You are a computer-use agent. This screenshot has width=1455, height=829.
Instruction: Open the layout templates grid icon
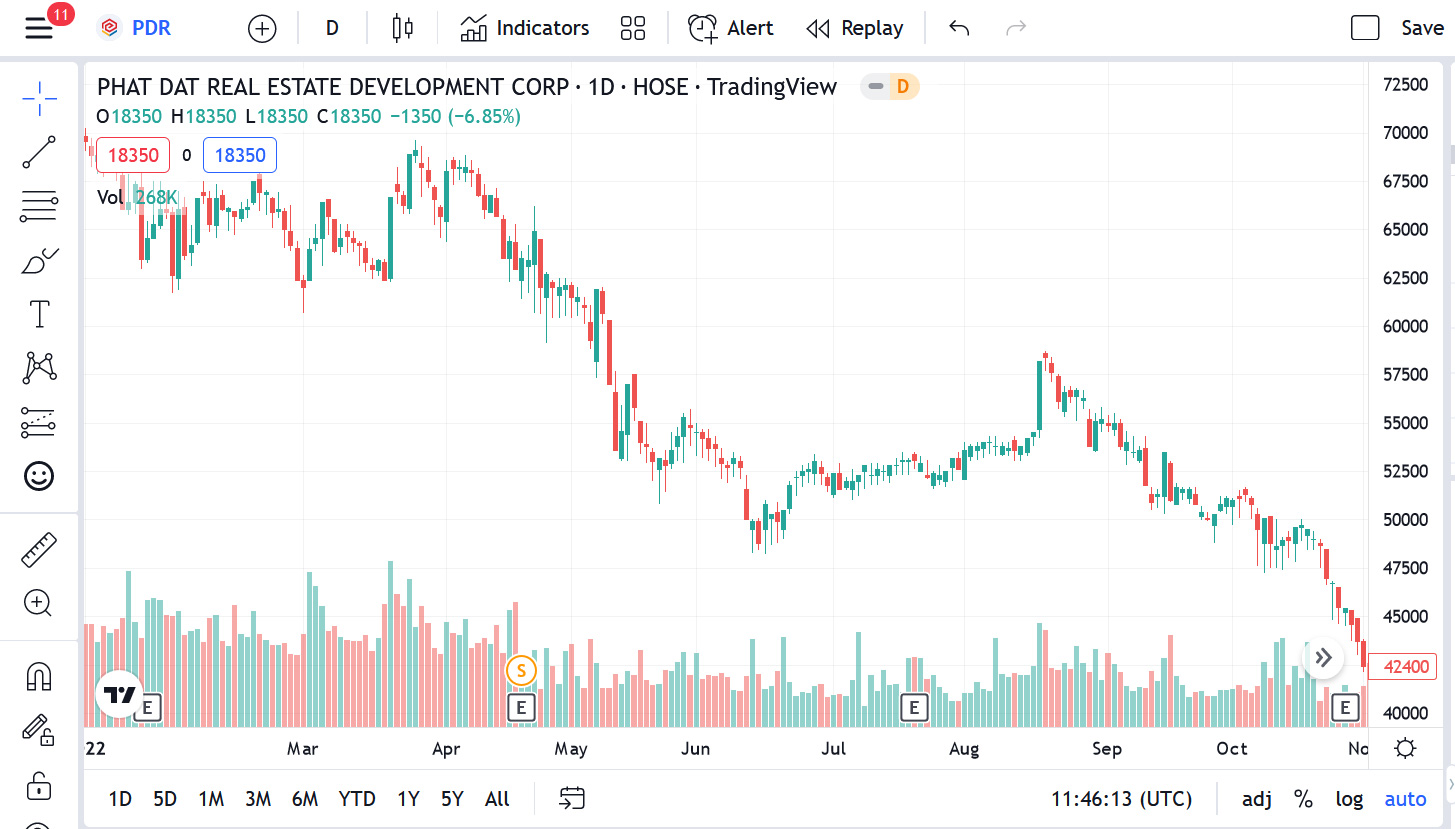point(632,28)
